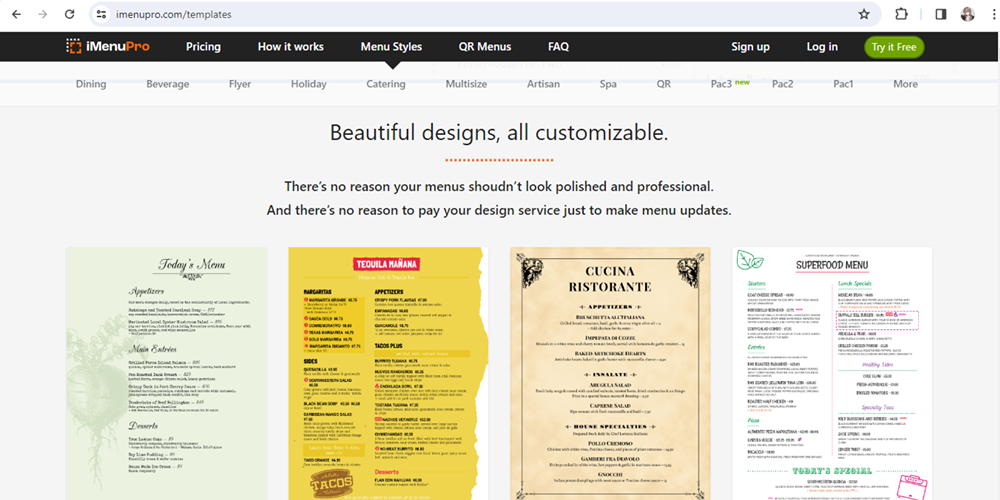Open the FAQ page

[x=558, y=47]
